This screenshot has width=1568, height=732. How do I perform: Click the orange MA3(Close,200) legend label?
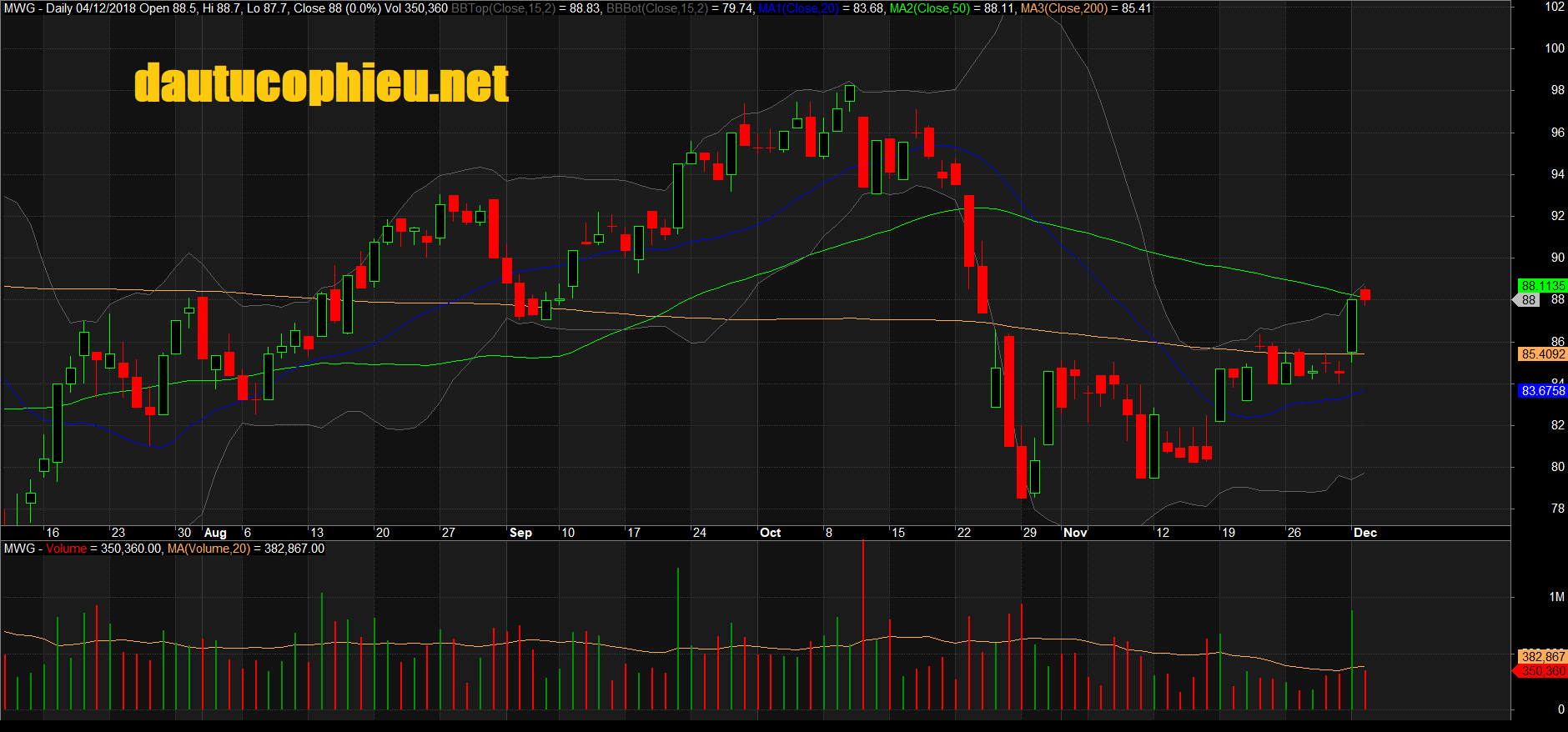coord(1063,8)
